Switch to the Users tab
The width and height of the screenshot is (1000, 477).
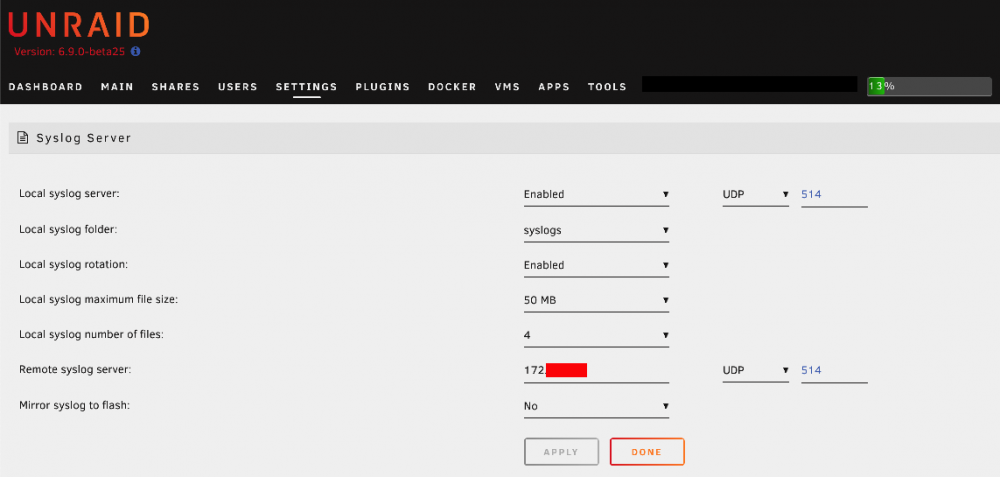[238, 87]
